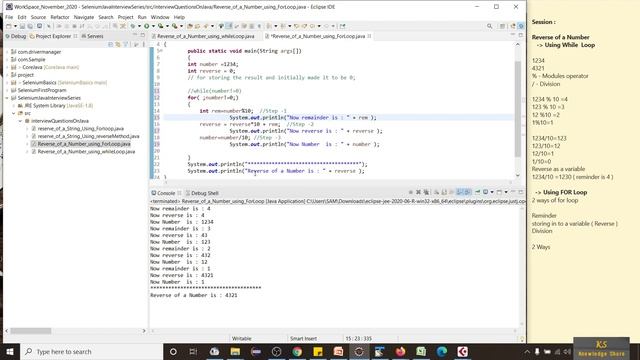Open the Navigate menu
The height and width of the screenshot is (360, 640).
(84, 17)
